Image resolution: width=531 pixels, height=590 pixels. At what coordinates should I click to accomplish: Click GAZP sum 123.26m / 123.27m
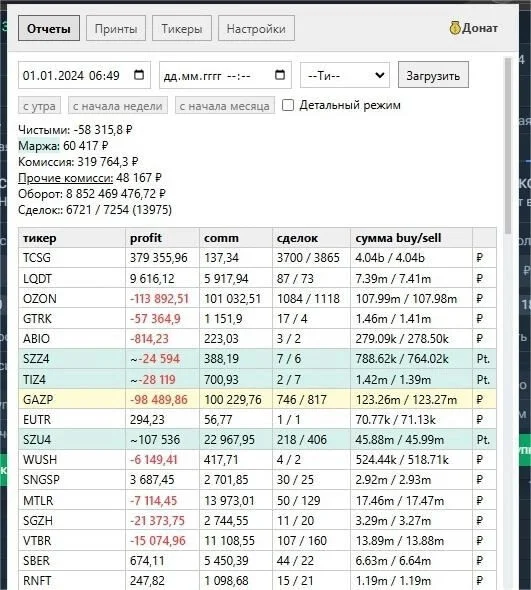(406, 399)
